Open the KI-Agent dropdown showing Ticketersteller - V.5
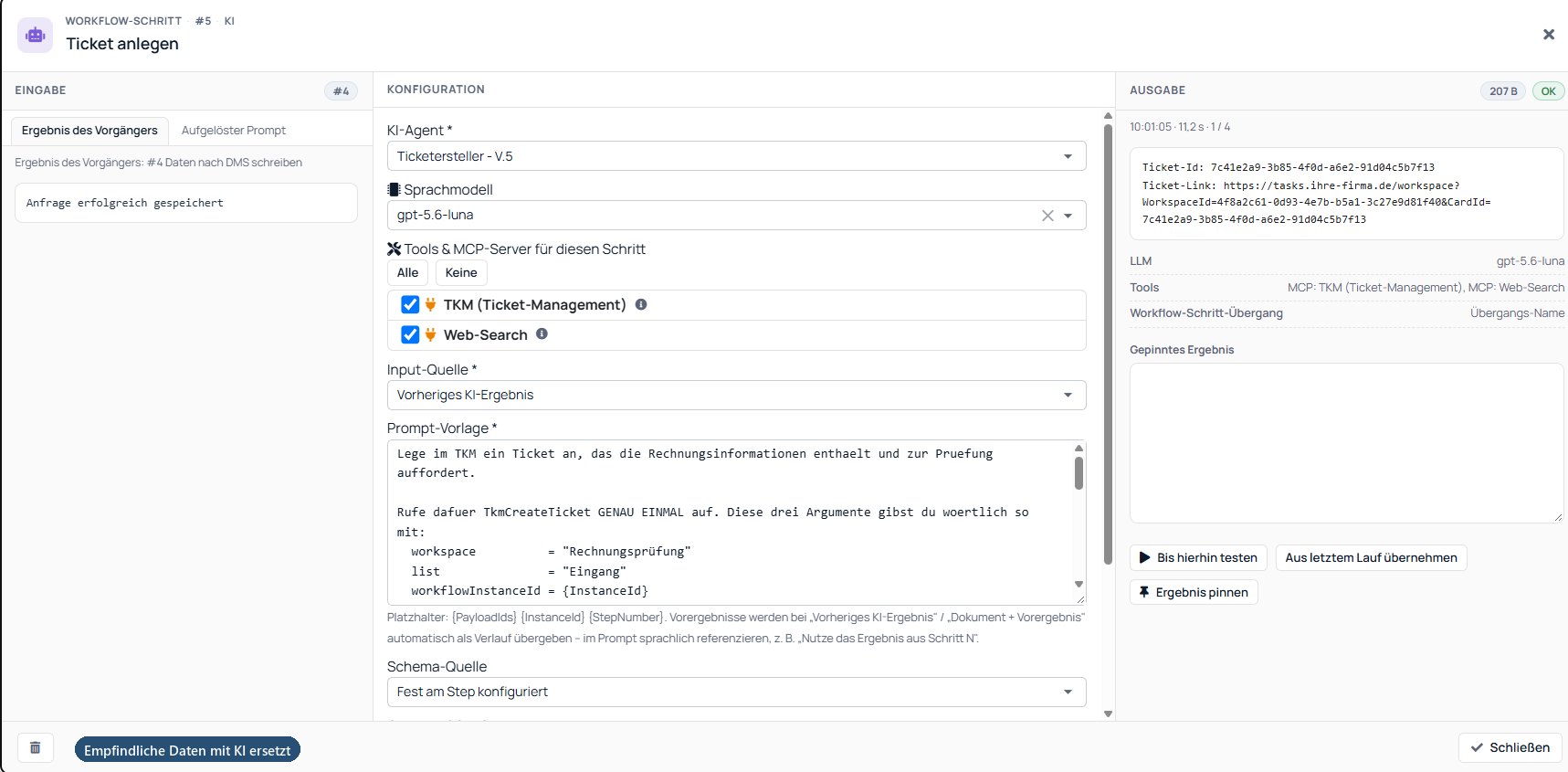The width and height of the screenshot is (1568, 772). coord(736,156)
